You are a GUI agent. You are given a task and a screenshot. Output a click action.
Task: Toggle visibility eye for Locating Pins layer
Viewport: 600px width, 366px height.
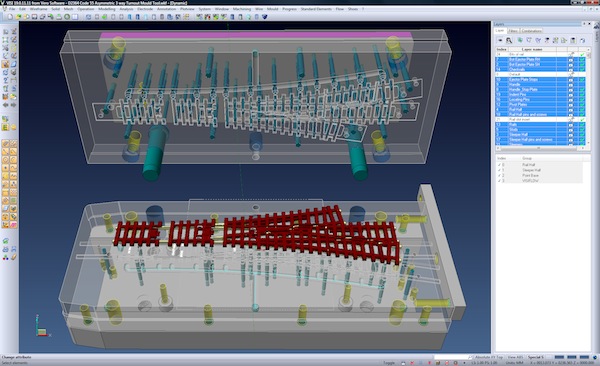pos(571,99)
